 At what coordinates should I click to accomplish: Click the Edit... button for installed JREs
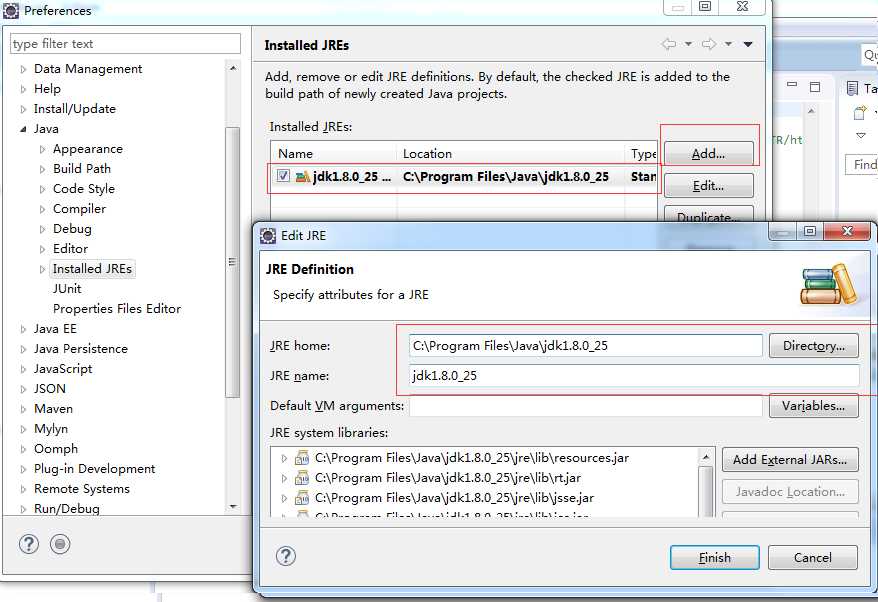[708, 186]
